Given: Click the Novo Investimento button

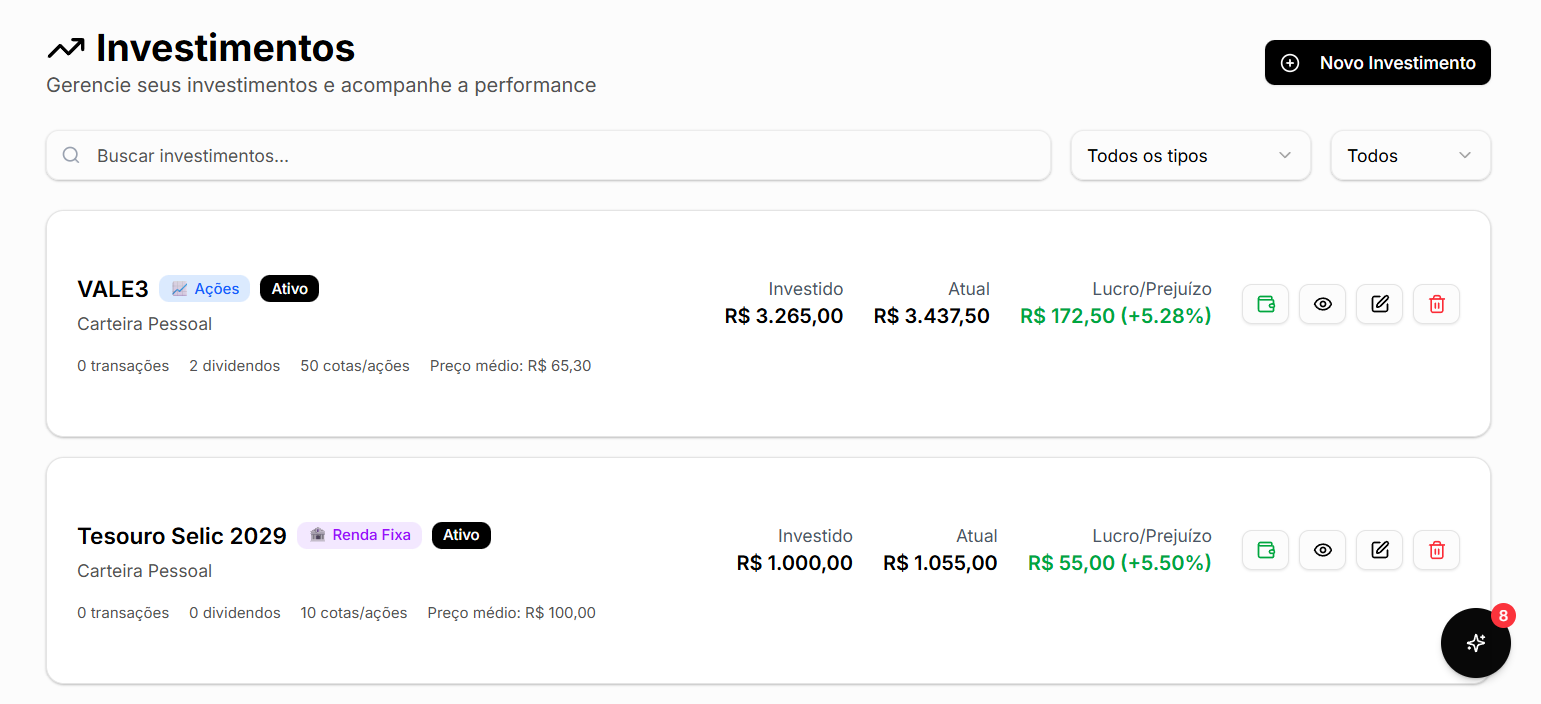Looking at the screenshot, I should click(x=1377, y=62).
